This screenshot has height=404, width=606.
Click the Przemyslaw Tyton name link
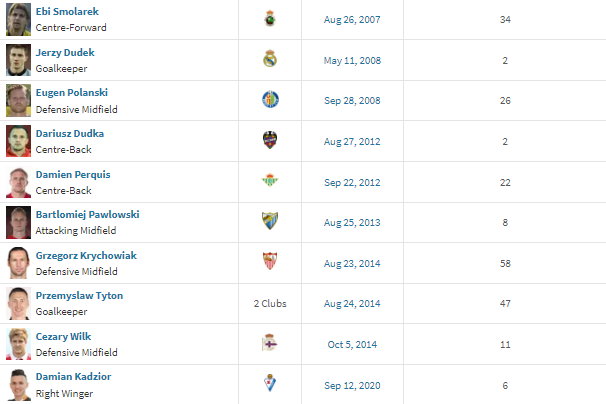(x=80, y=296)
